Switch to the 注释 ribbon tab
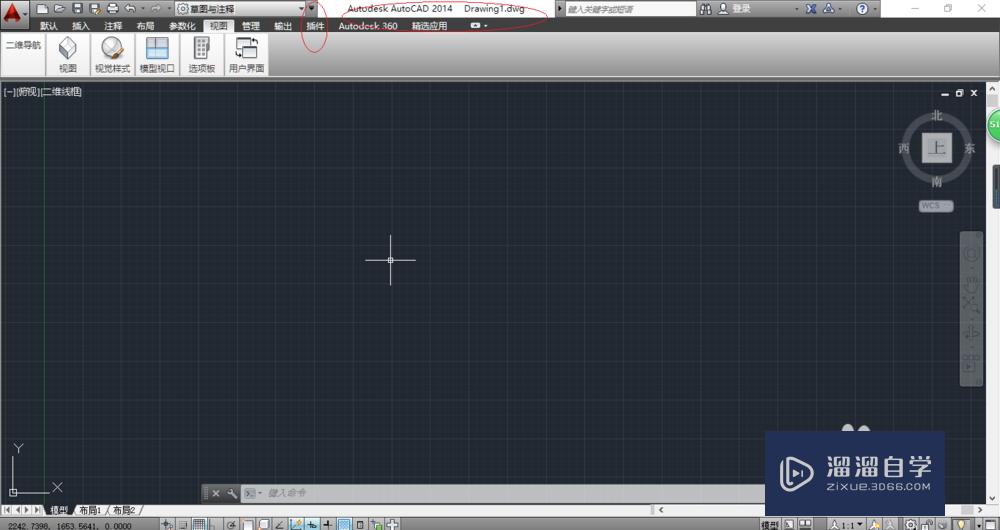 coord(113,26)
